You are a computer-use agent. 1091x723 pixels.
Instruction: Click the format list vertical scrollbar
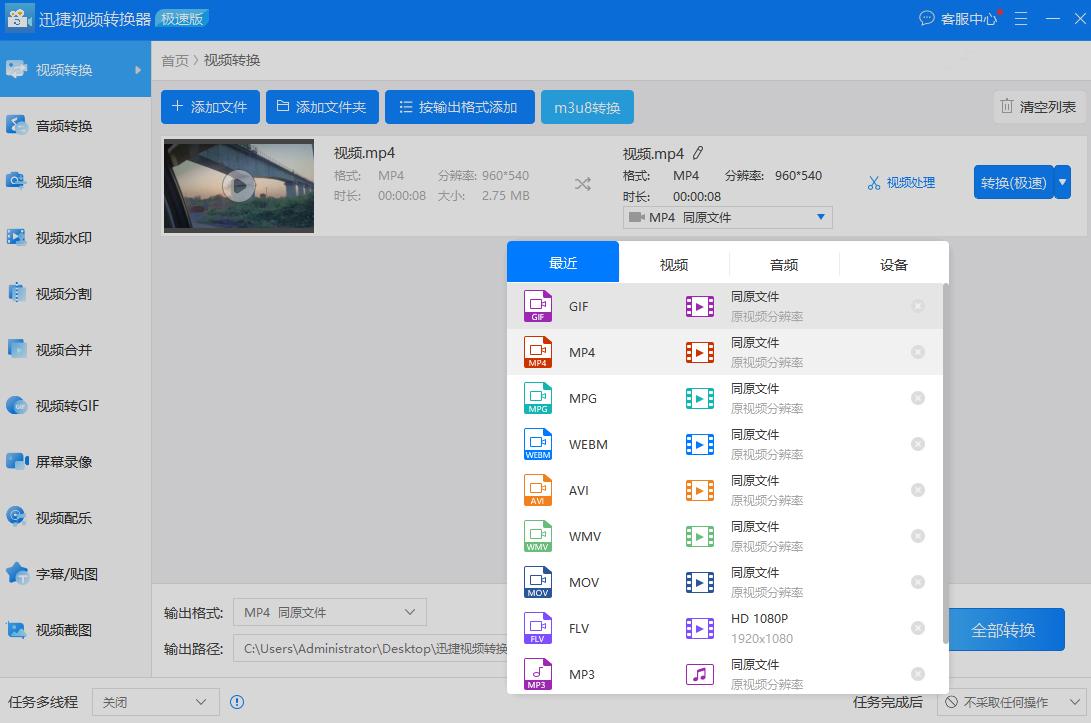pos(945,460)
